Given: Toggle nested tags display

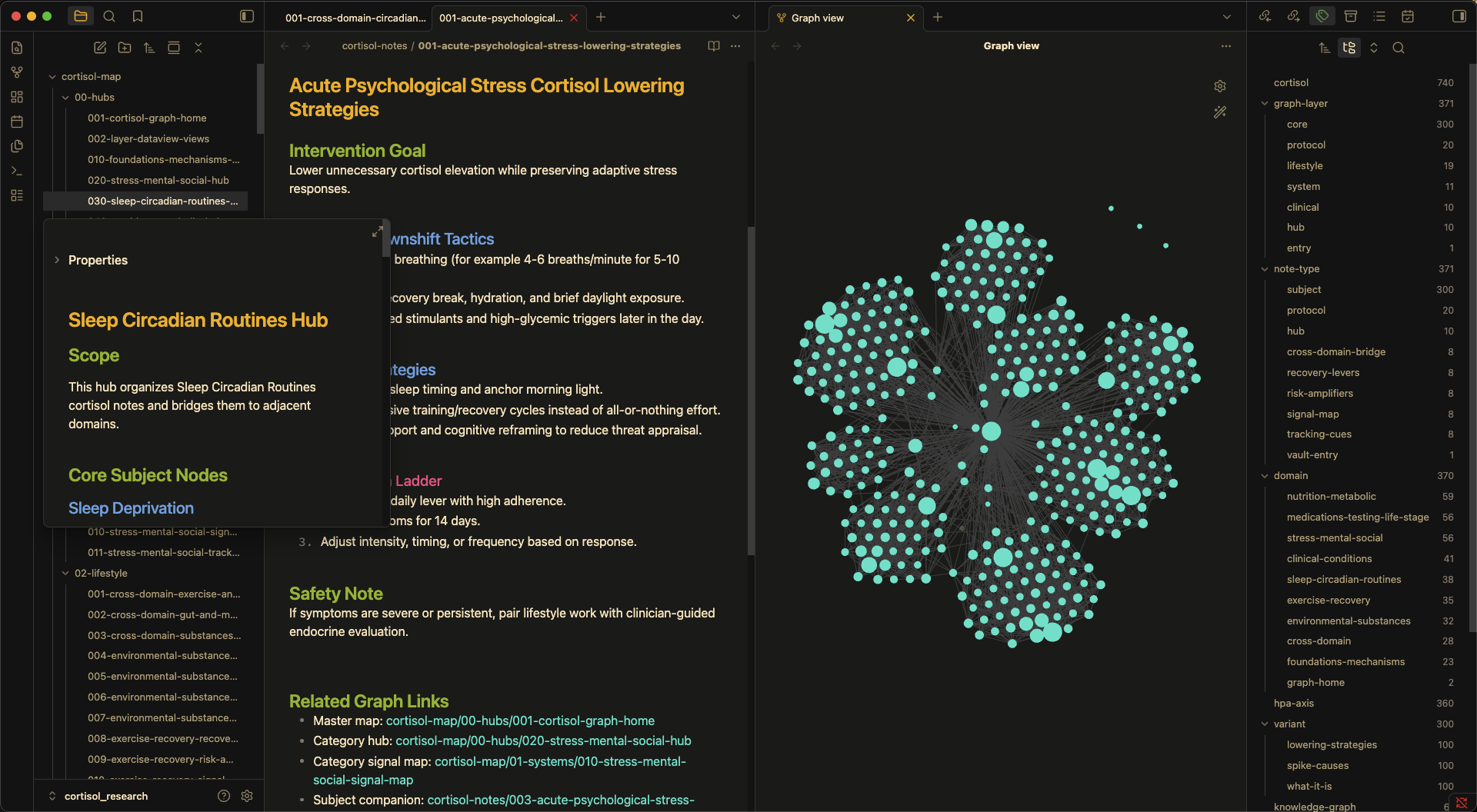Looking at the screenshot, I should pos(1349,48).
